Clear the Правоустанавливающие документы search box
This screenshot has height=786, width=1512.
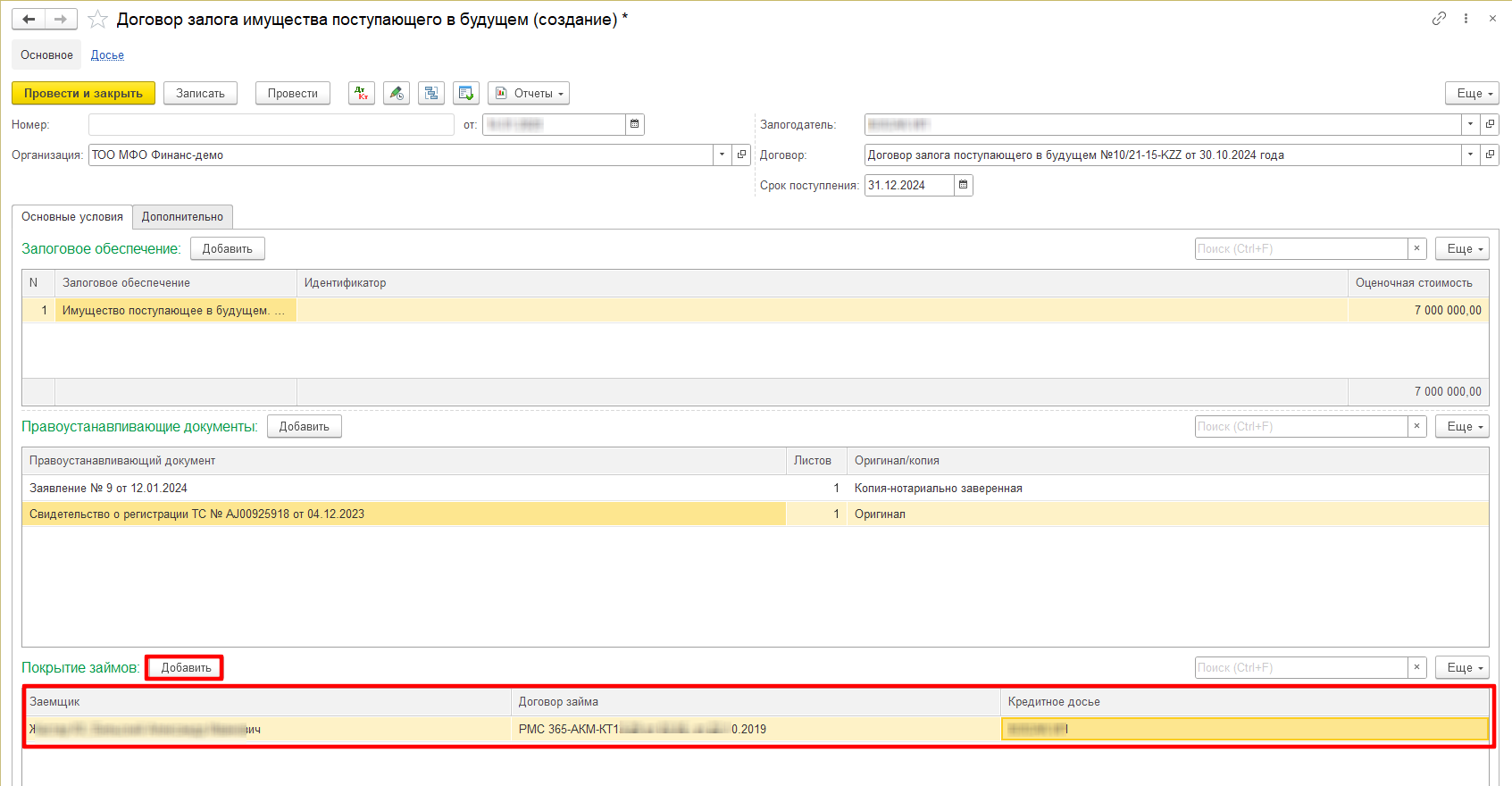1417,426
